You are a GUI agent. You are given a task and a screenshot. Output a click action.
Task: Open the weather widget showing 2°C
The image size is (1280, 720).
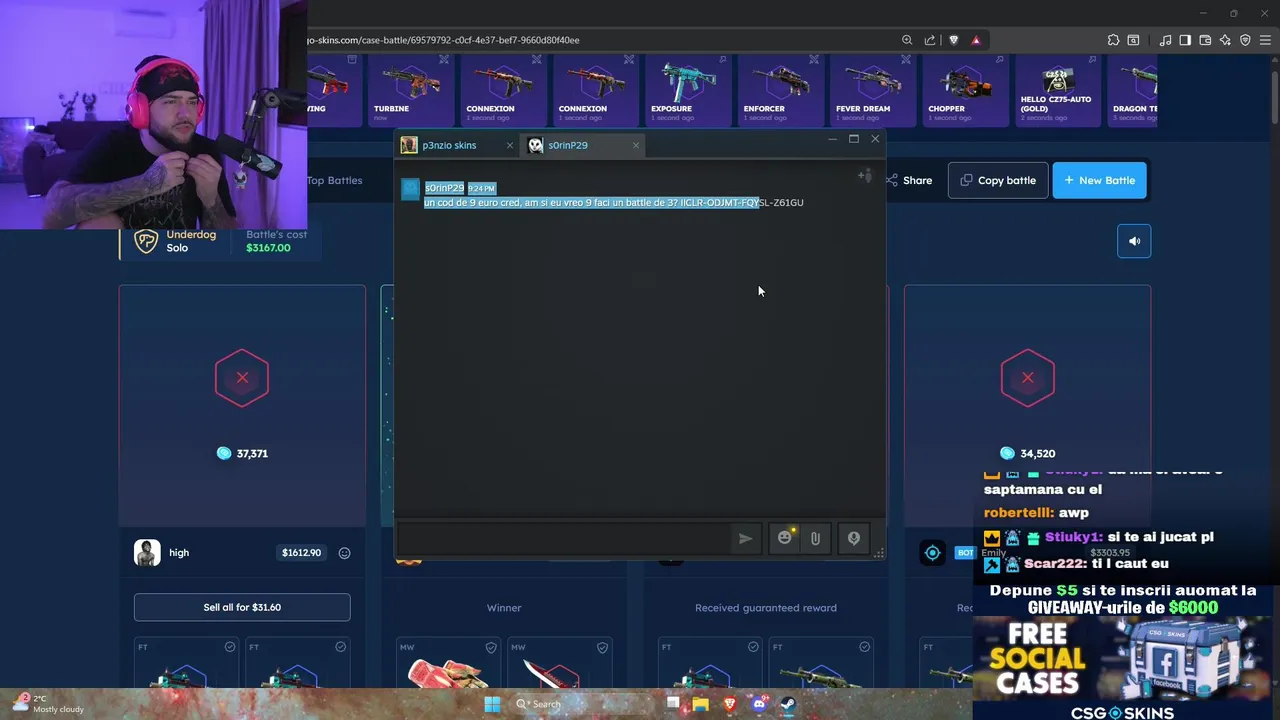coord(48,704)
